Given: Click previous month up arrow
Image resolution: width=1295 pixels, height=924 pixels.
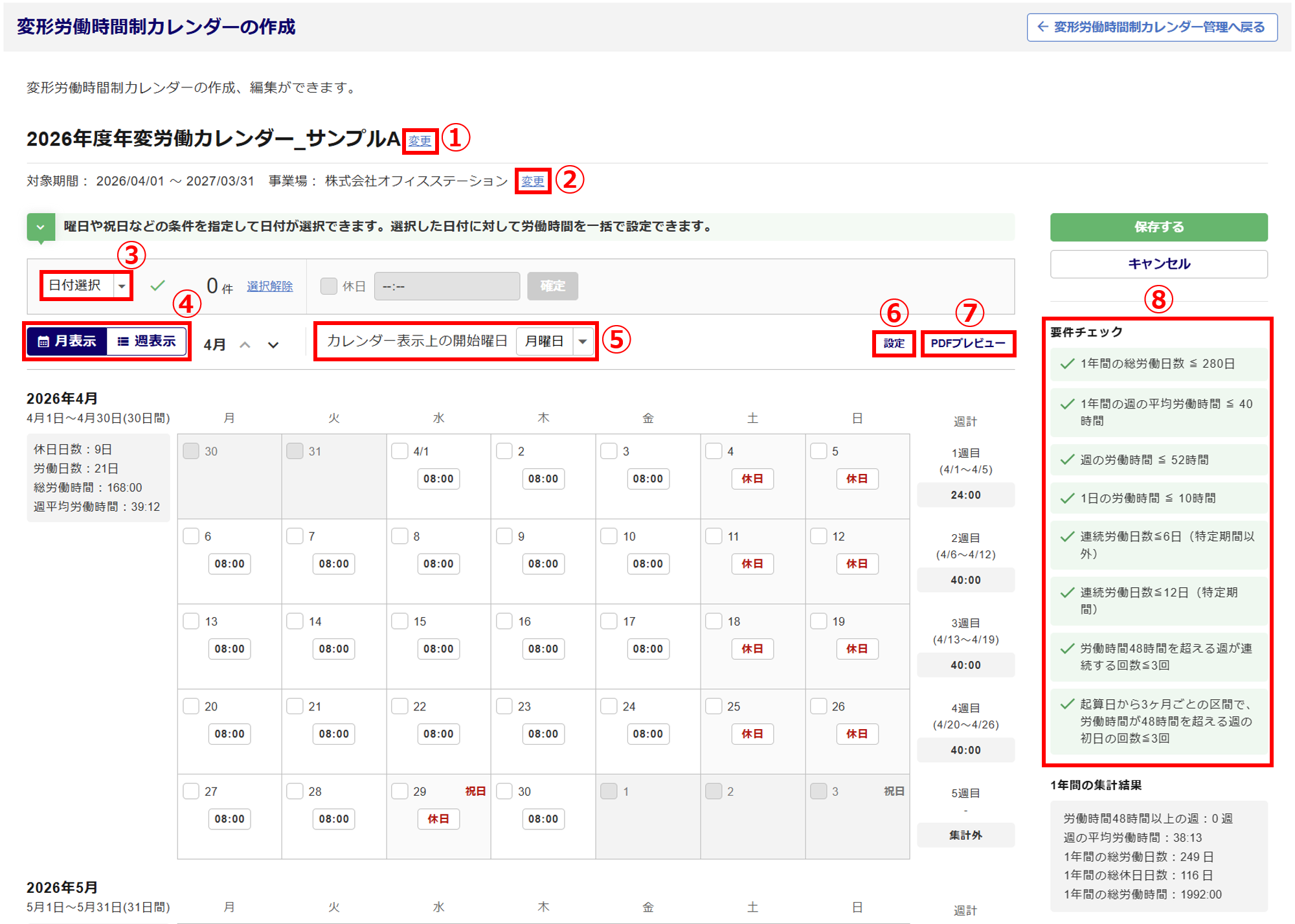Looking at the screenshot, I should tap(245, 345).
